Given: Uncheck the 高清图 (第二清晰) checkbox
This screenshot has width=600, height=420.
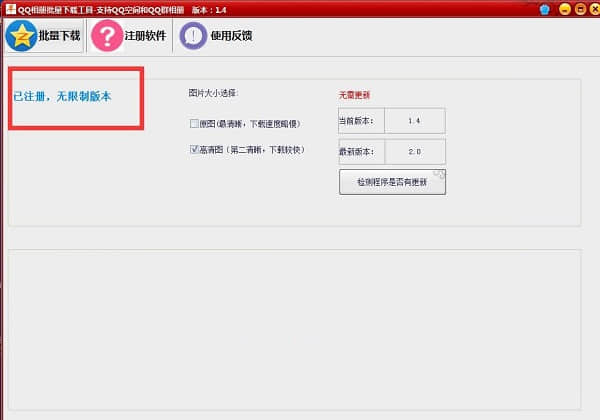Looking at the screenshot, I should point(194,149).
